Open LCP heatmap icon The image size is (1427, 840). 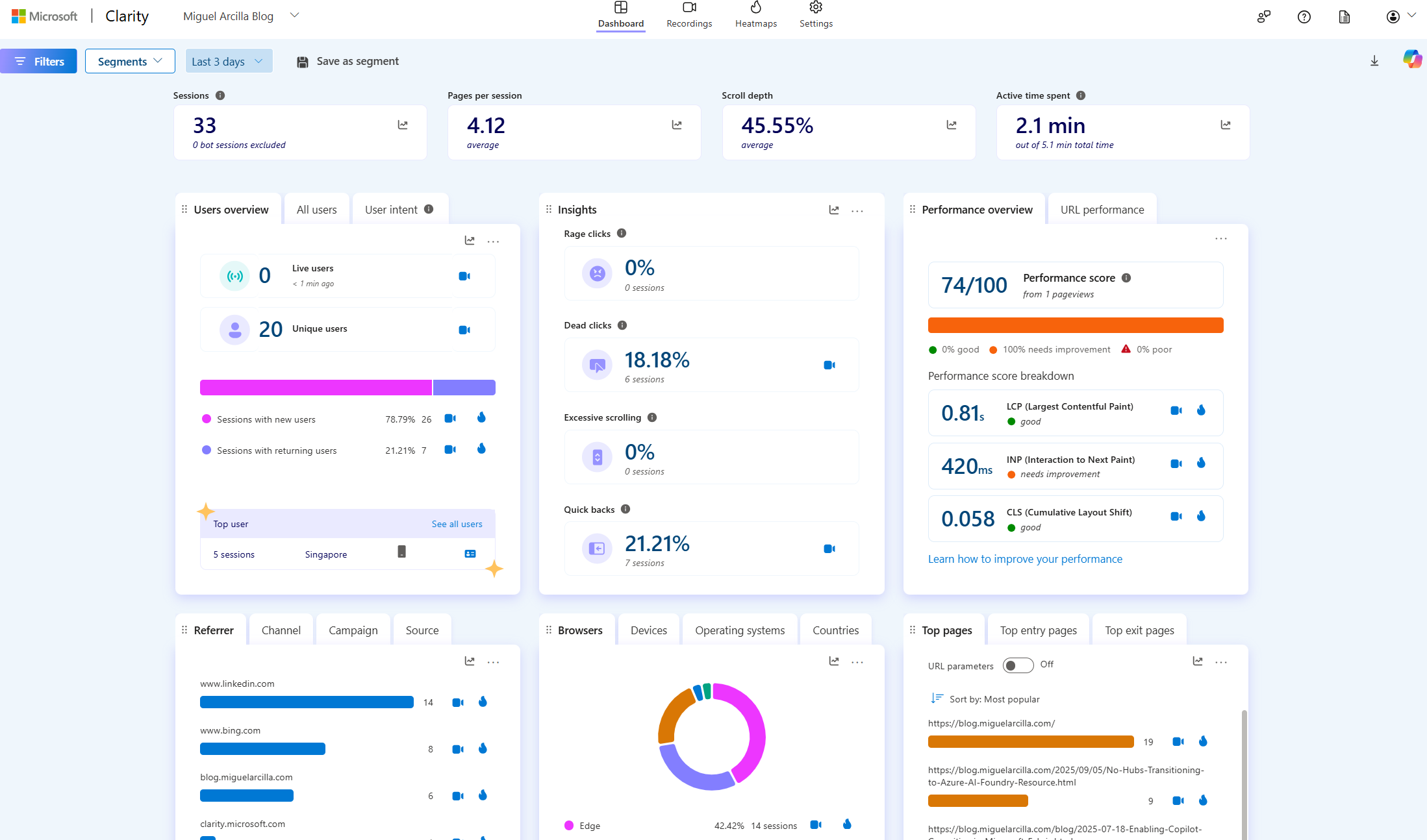[x=1201, y=410]
